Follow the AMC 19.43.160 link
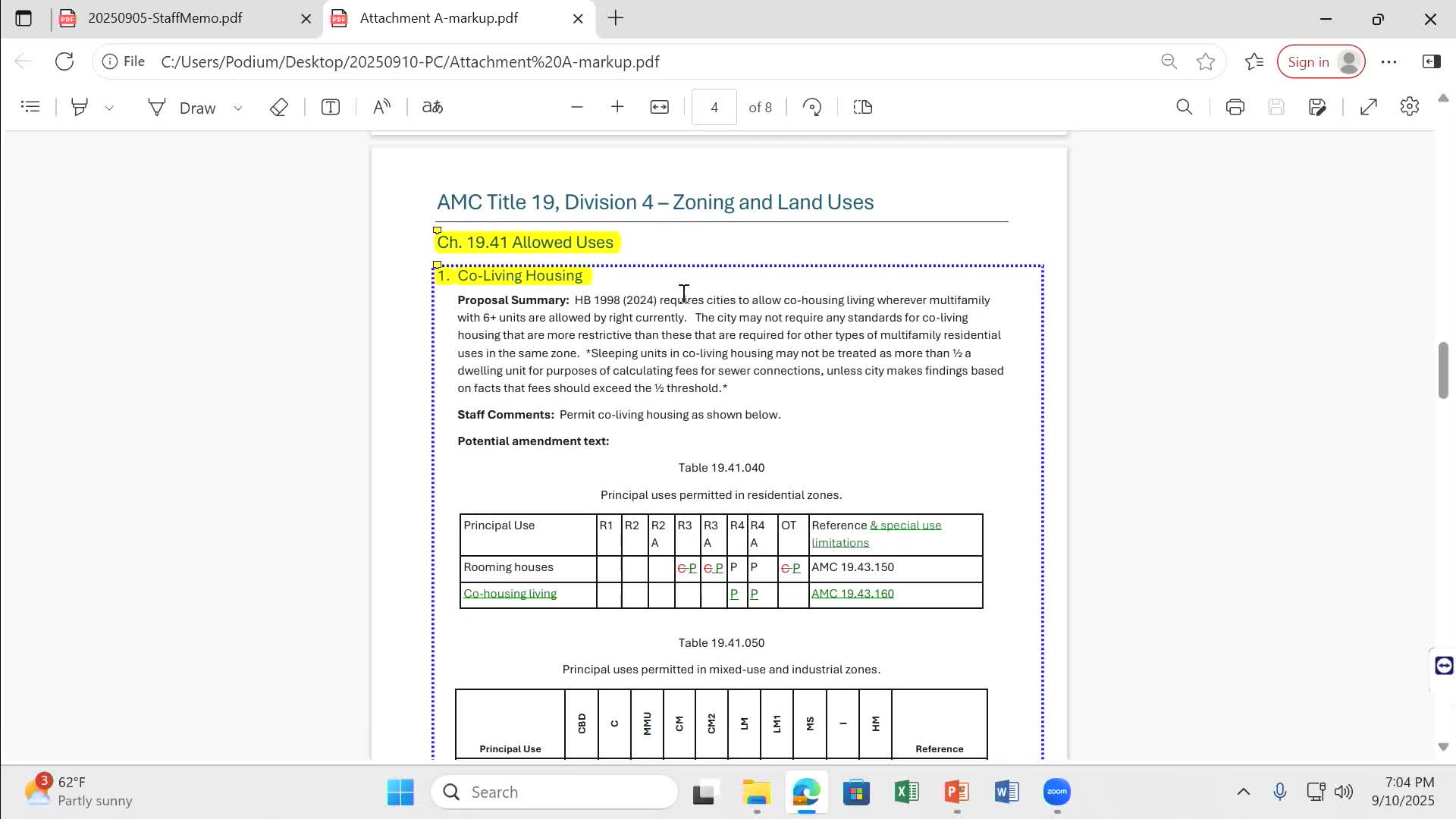 coord(852,594)
